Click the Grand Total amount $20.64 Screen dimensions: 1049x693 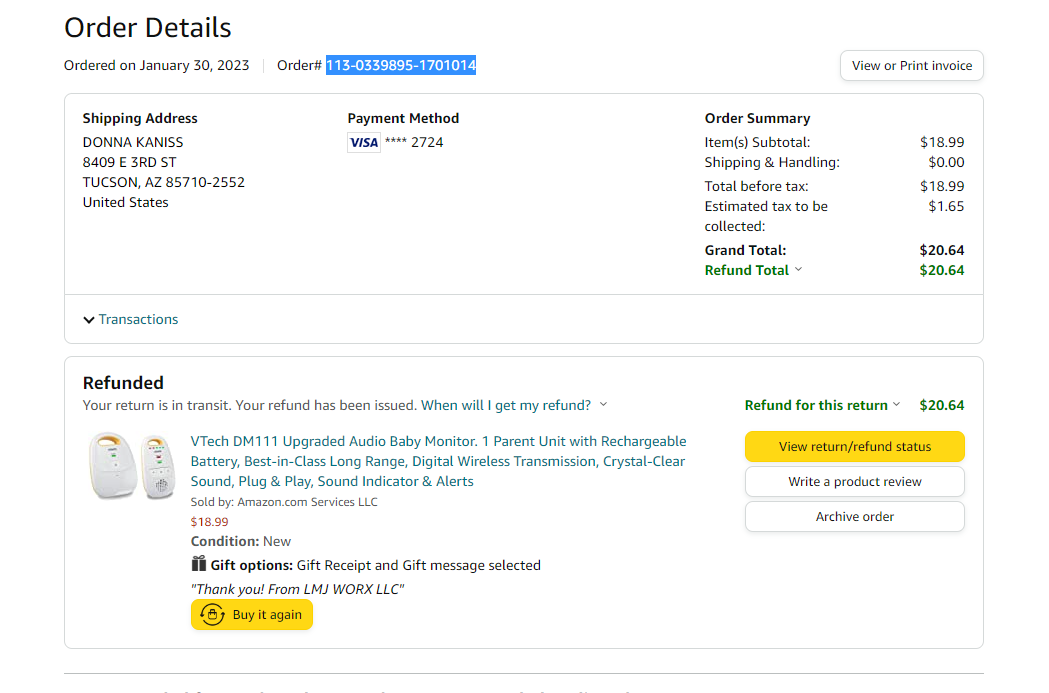pyautogui.click(x=941, y=250)
